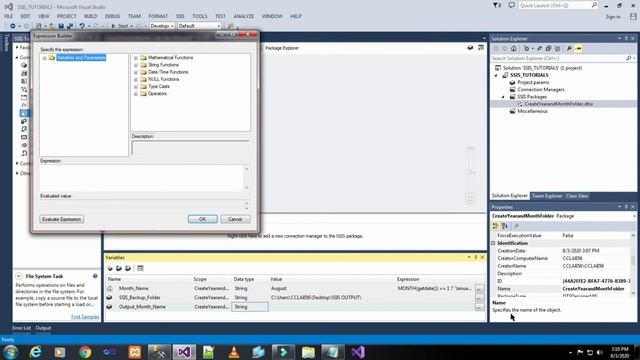This screenshot has width=640, height=360.
Task: Click the Save toolbar icon
Action: click(x=61, y=26)
